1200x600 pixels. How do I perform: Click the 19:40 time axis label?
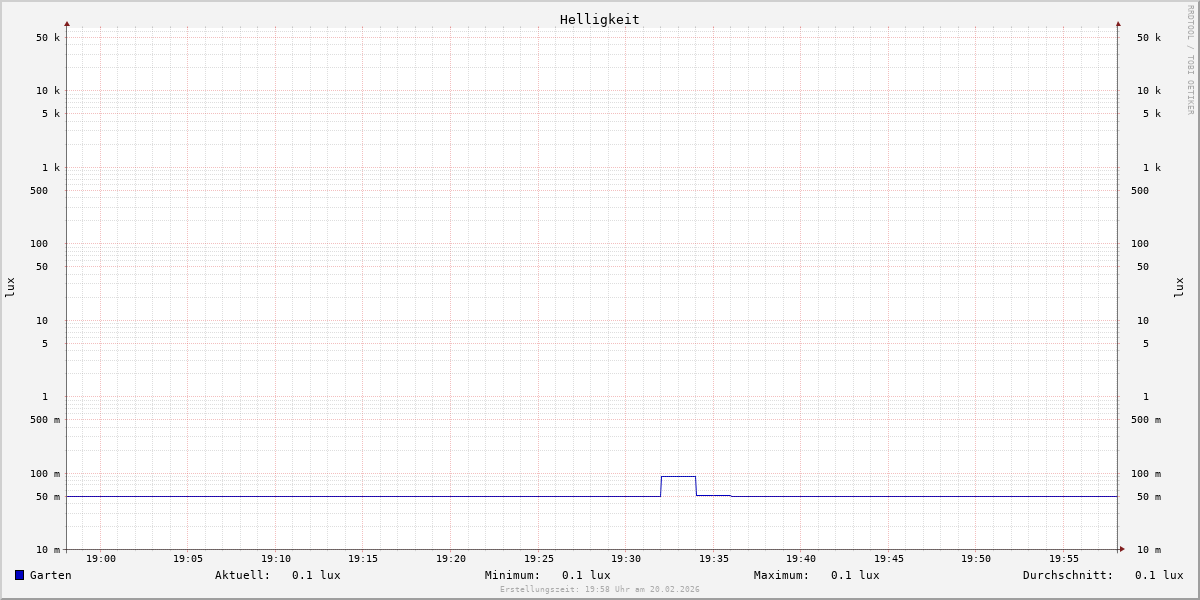click(801, 559)
